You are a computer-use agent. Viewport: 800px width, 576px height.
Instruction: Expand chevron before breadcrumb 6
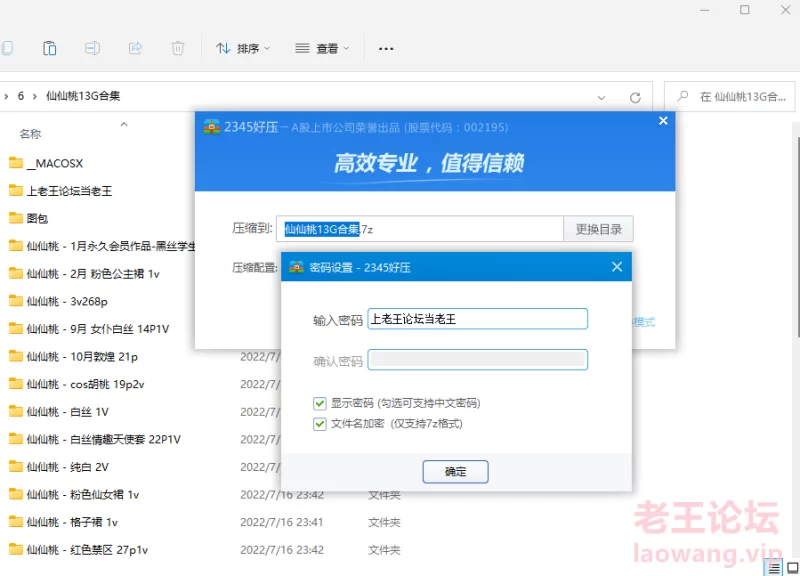[6, 96]
